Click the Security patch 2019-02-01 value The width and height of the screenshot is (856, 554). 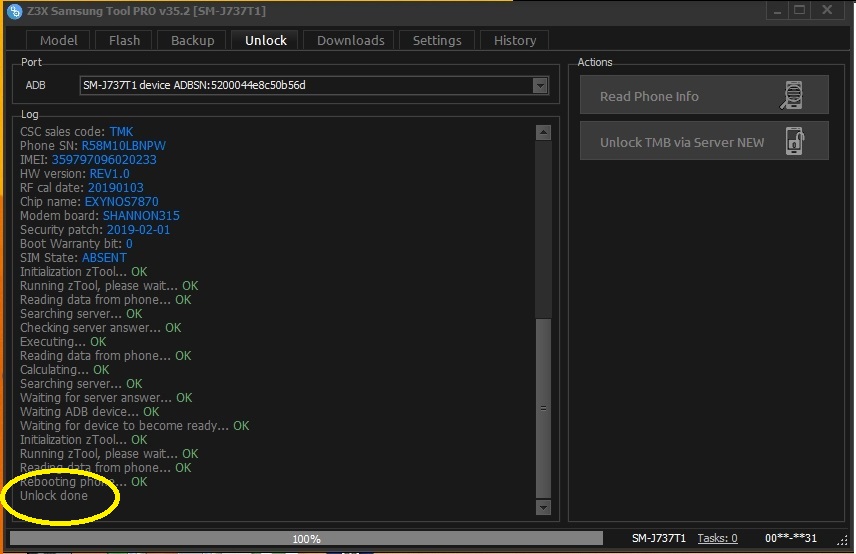(138, 230)
